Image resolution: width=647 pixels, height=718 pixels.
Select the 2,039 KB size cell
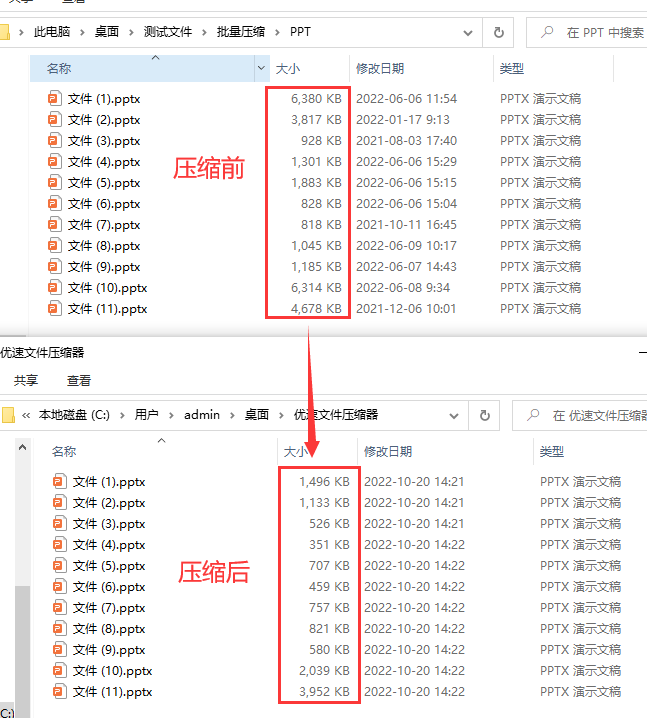[x=324, y=671]
